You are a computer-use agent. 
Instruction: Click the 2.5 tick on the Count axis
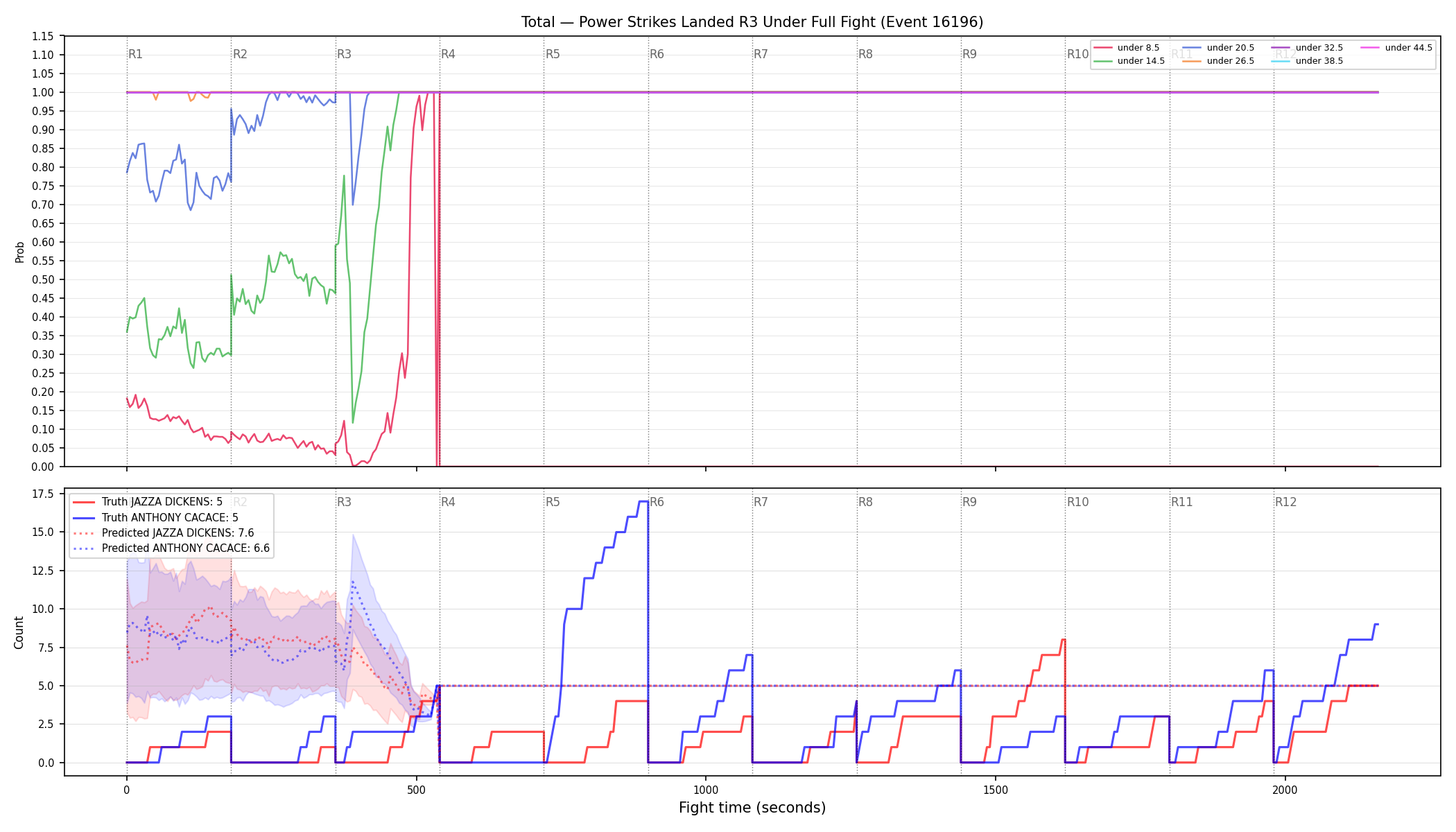(x=46, y=724)
